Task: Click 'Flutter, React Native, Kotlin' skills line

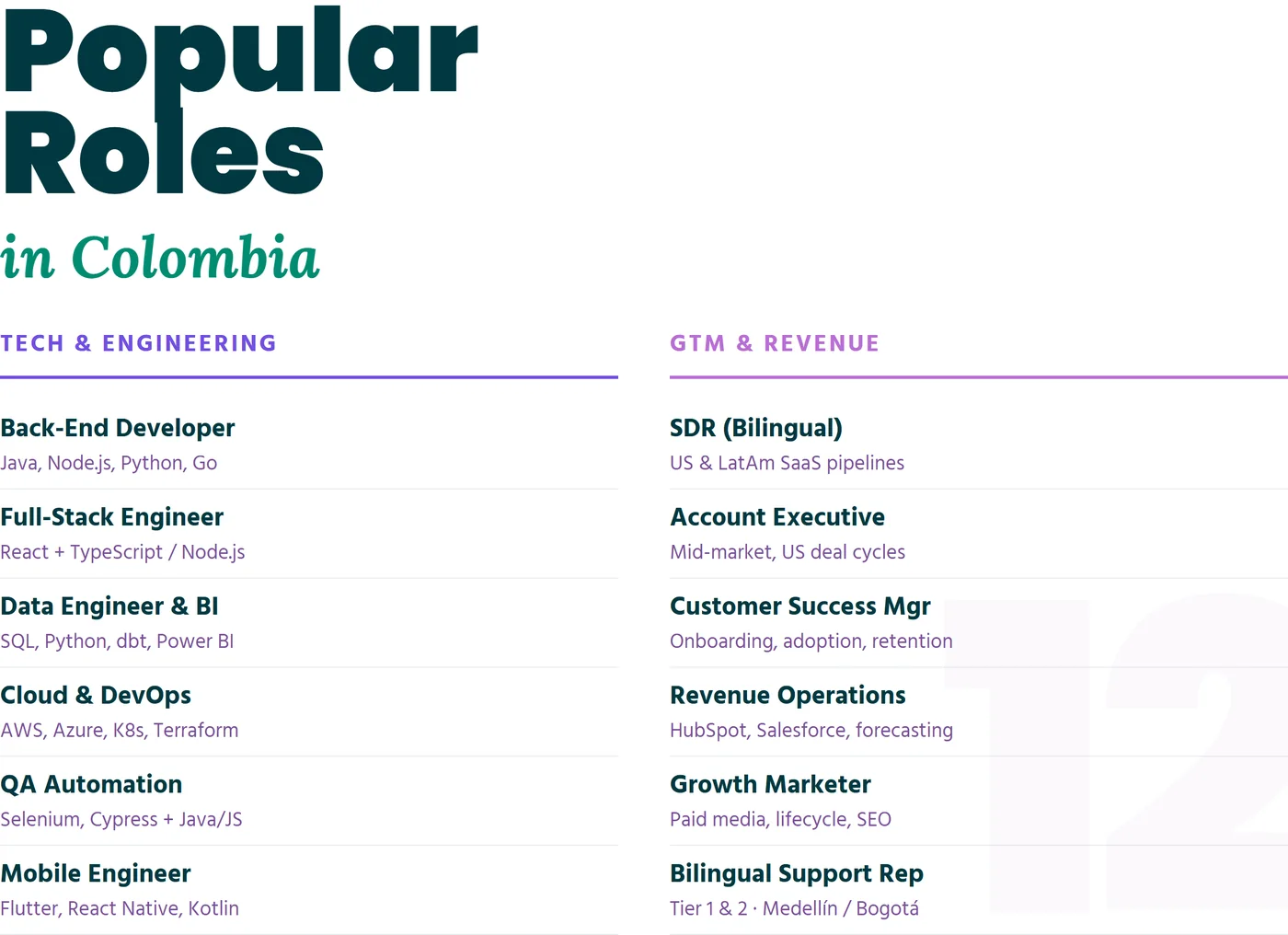Action: pyautogui.click(x=120, y=909)
